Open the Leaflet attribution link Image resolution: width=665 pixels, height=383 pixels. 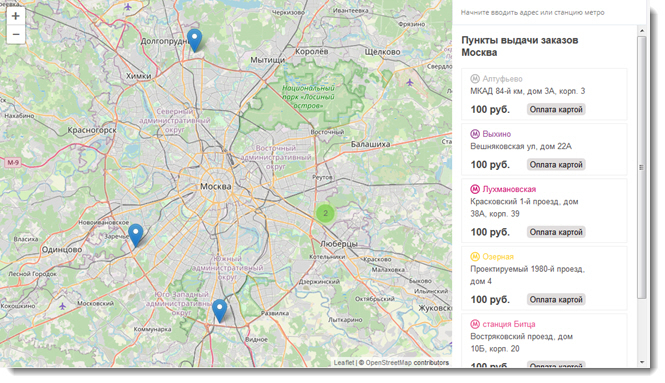(344, 363)
